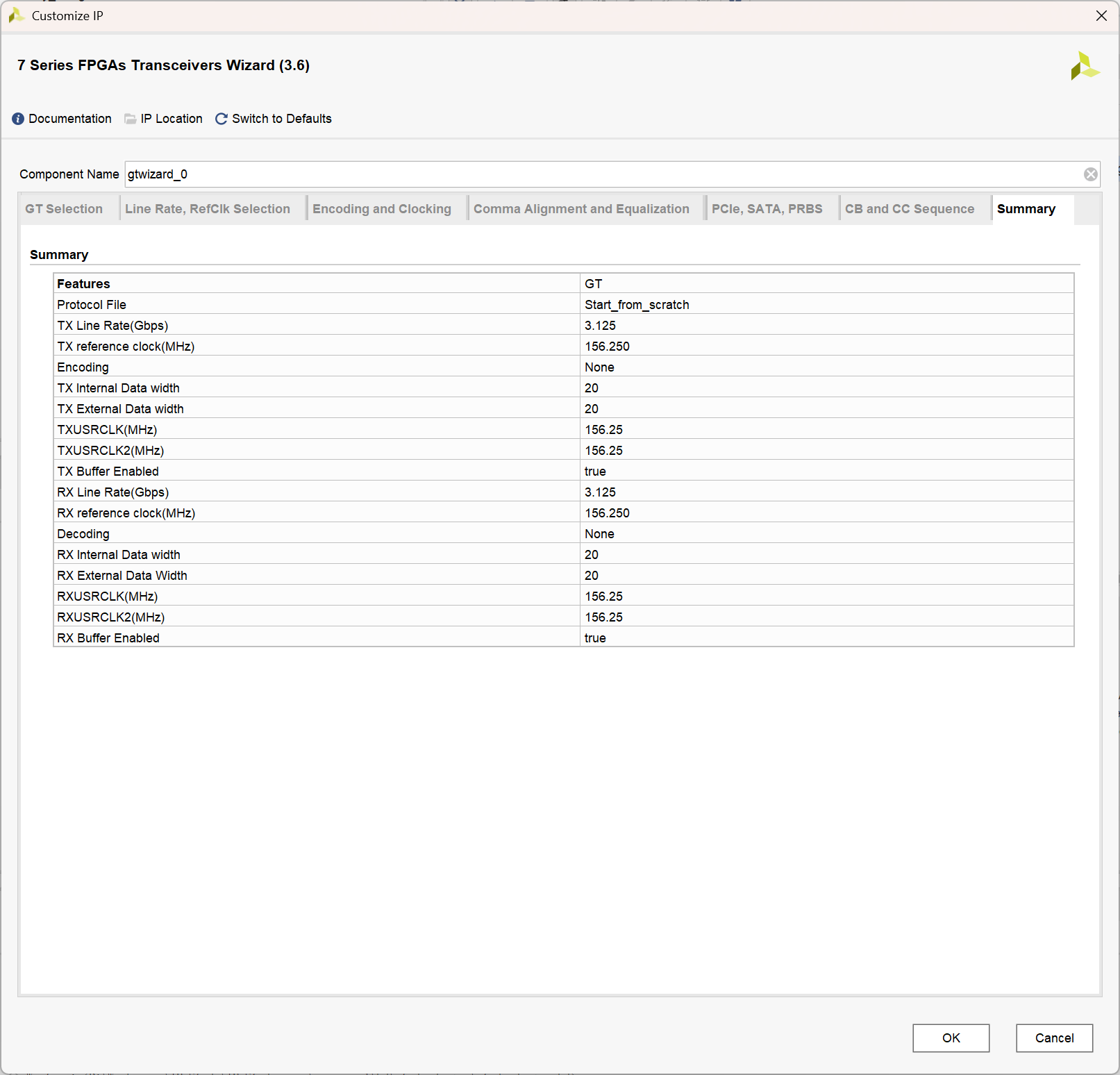Open the Encoding and Clocking tab
The height and width of the screenshot is (1075, 1120).
(x=382, y=209)
